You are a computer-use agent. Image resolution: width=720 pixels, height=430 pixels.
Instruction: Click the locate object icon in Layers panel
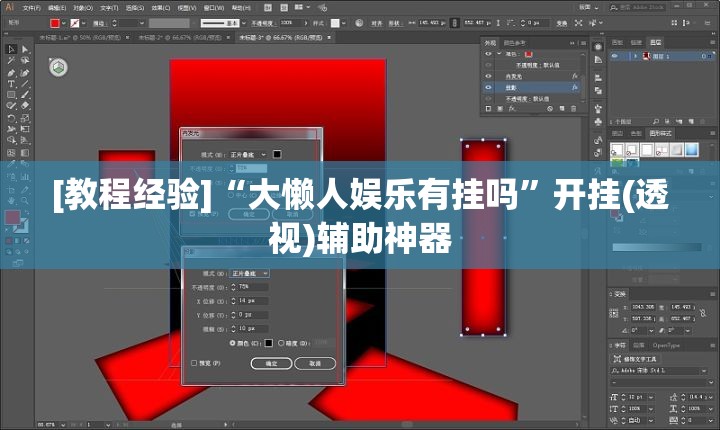click(x=656, y=121)
